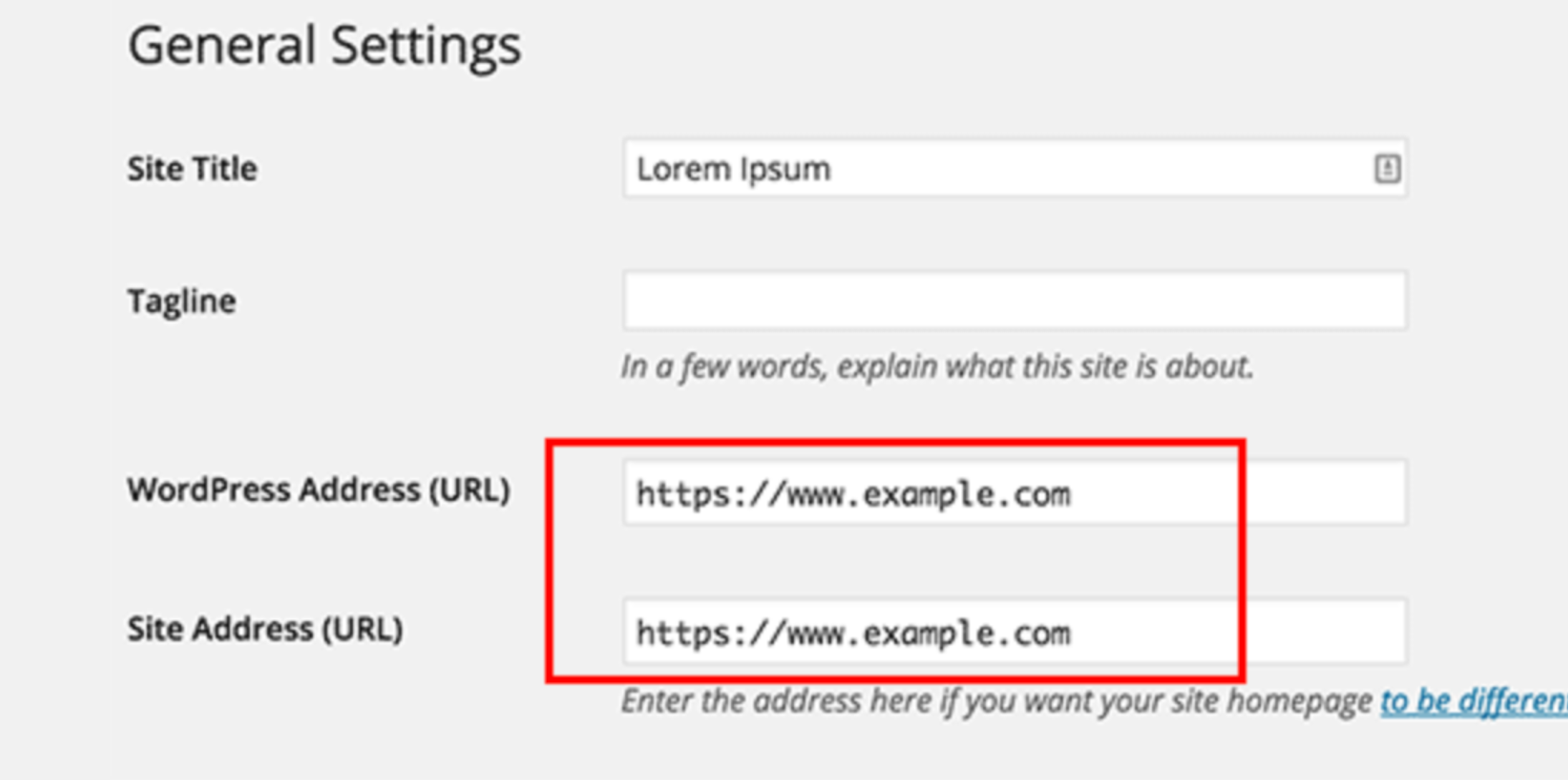Click the WordPress Address (URL) label
The image size is (1568, 780).
[319, 490]
